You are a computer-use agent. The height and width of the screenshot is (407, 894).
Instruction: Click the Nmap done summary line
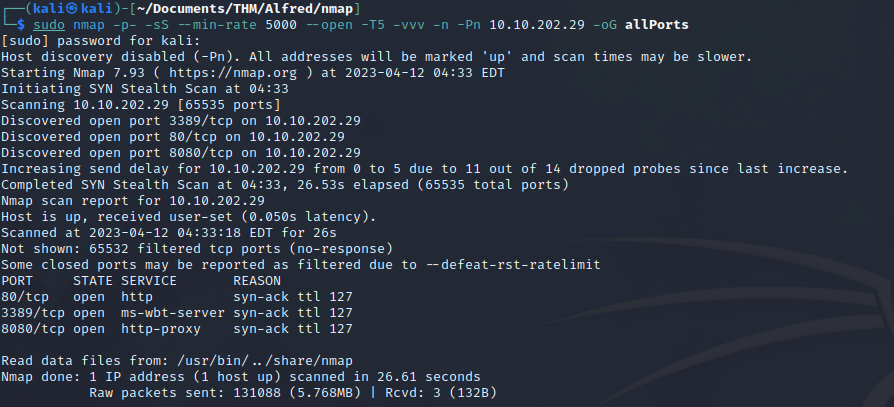point(241,376)
